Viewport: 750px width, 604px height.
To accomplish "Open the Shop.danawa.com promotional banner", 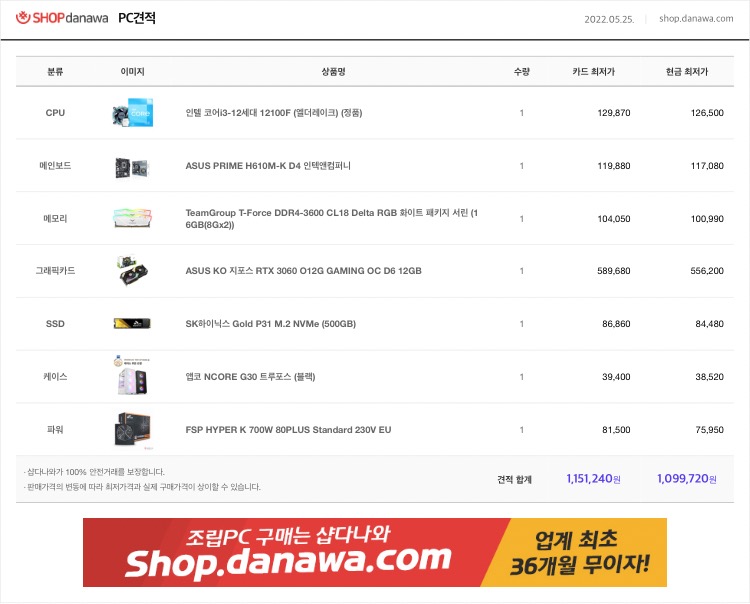I will 375,552.
